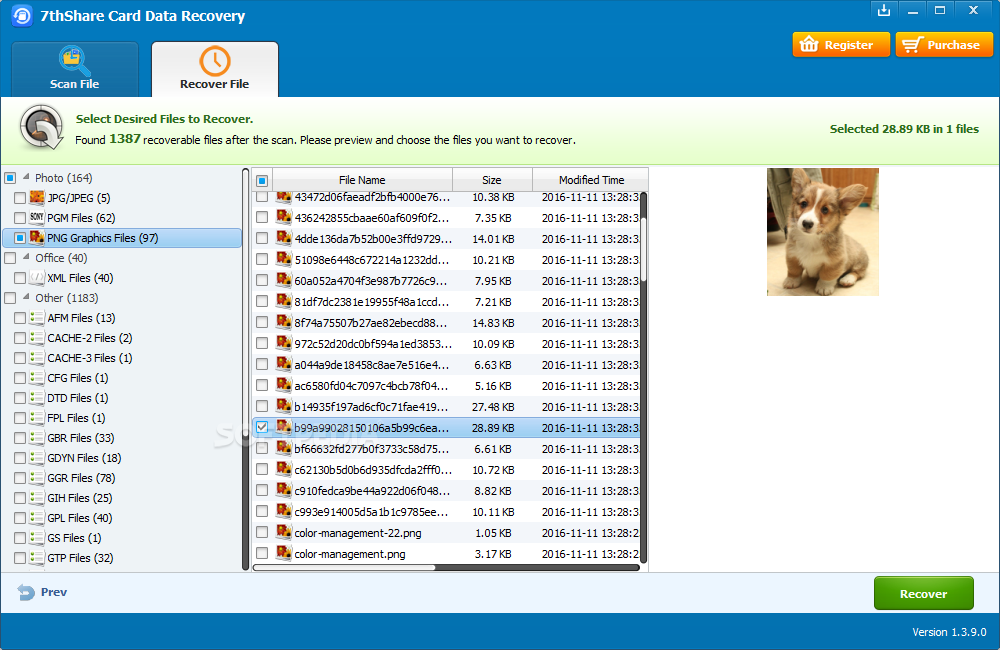Click the image icon of 972c52d20dc0bf594a1ed3853 file
The width and height of the screenshot is (1000, 650).
pos(284,344)
